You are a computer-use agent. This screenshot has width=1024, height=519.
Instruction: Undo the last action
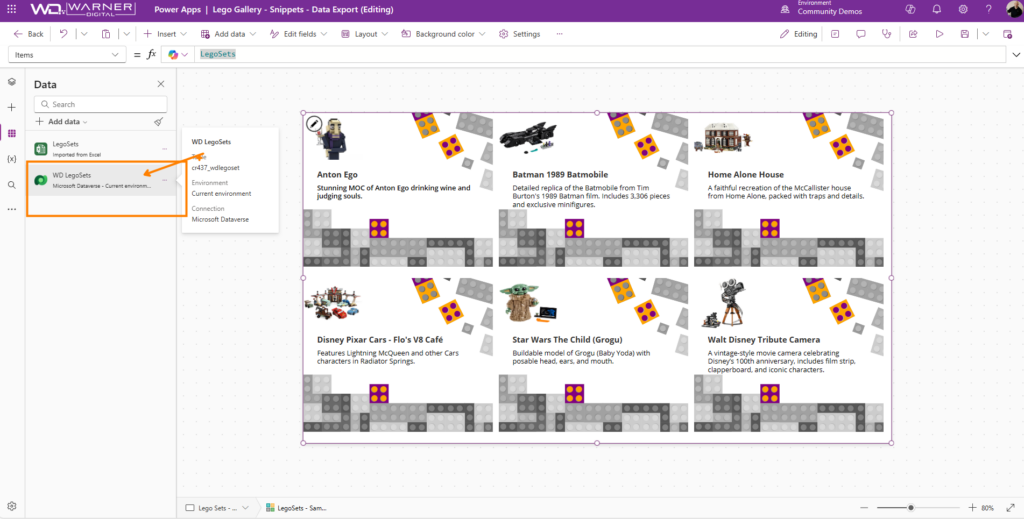click(63, 34)
